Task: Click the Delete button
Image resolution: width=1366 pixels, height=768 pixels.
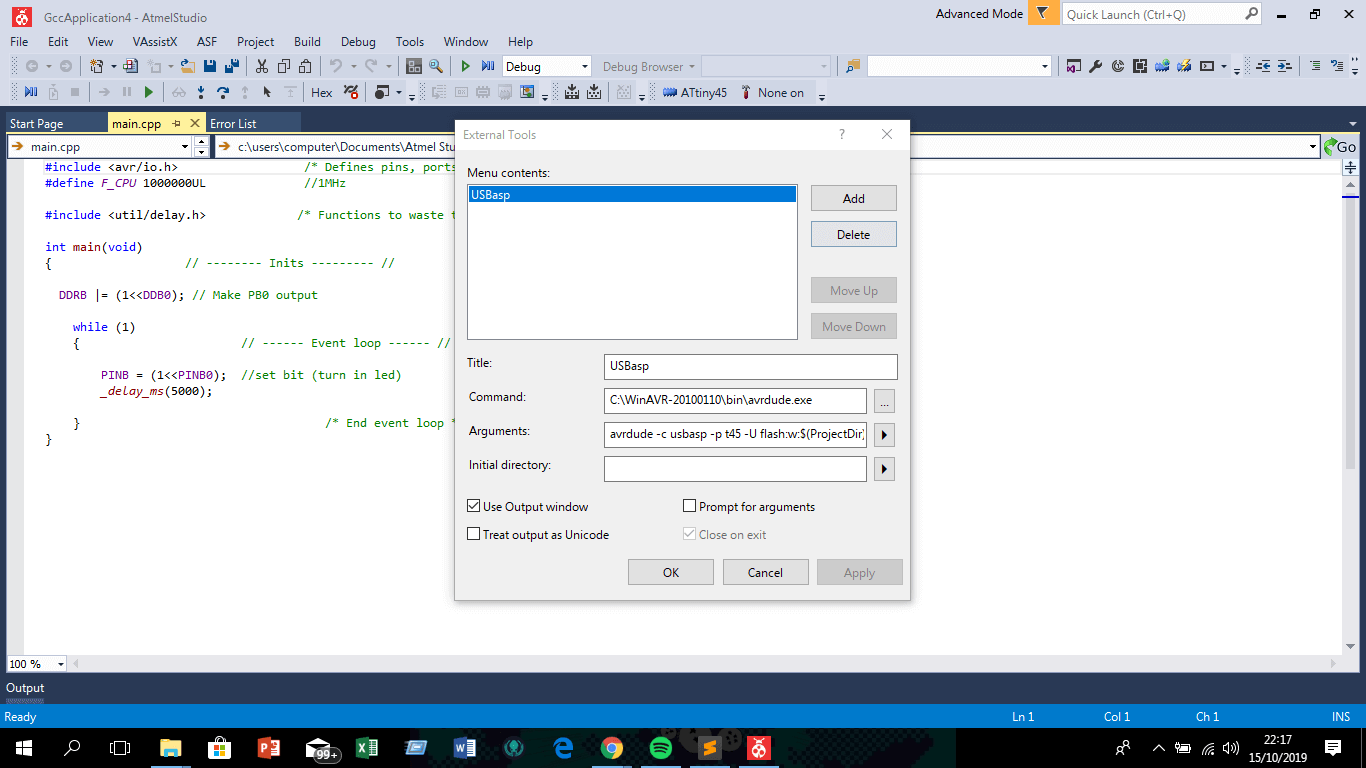Action: (854, 234)
